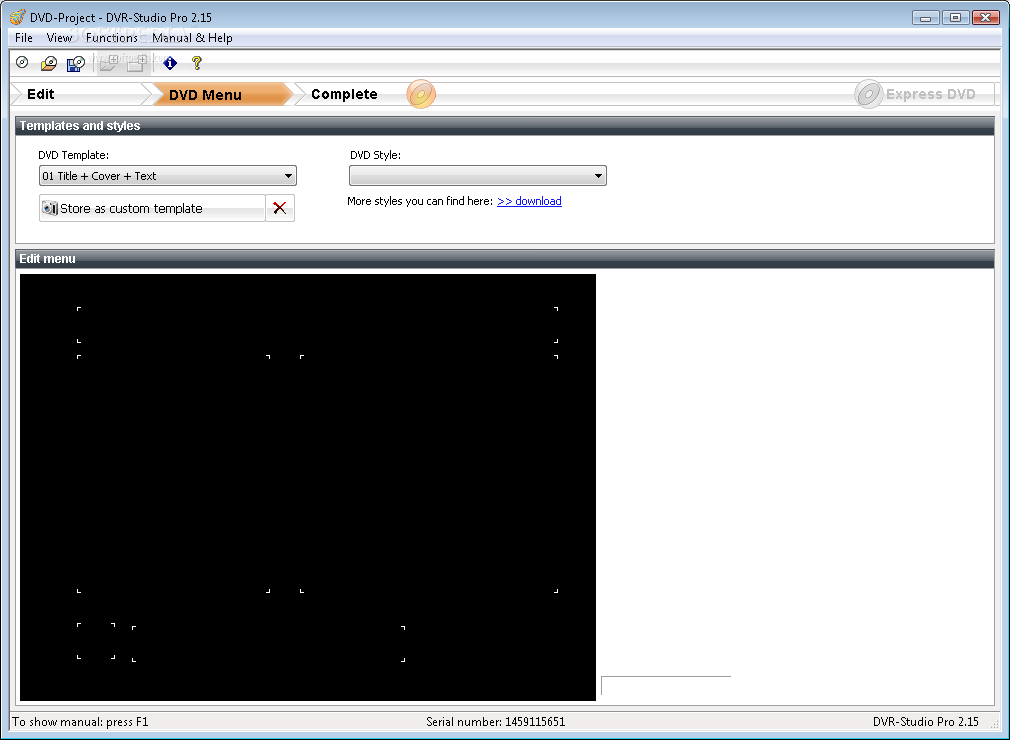The height and width of the screenshot is (740, 1010).
Task: Click the Edit menu panel header
Action: click(505, 259)
